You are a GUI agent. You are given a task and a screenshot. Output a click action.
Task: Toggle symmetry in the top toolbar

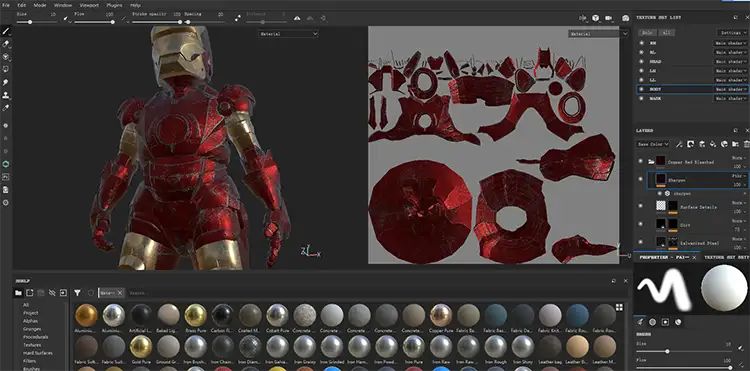(x=297, y=18)
